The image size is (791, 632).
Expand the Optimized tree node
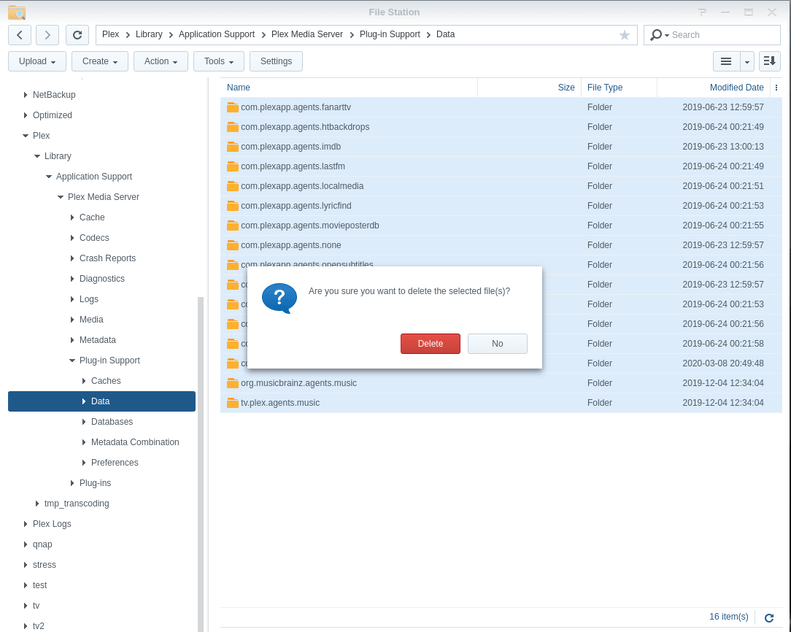[x=25, y=115]
